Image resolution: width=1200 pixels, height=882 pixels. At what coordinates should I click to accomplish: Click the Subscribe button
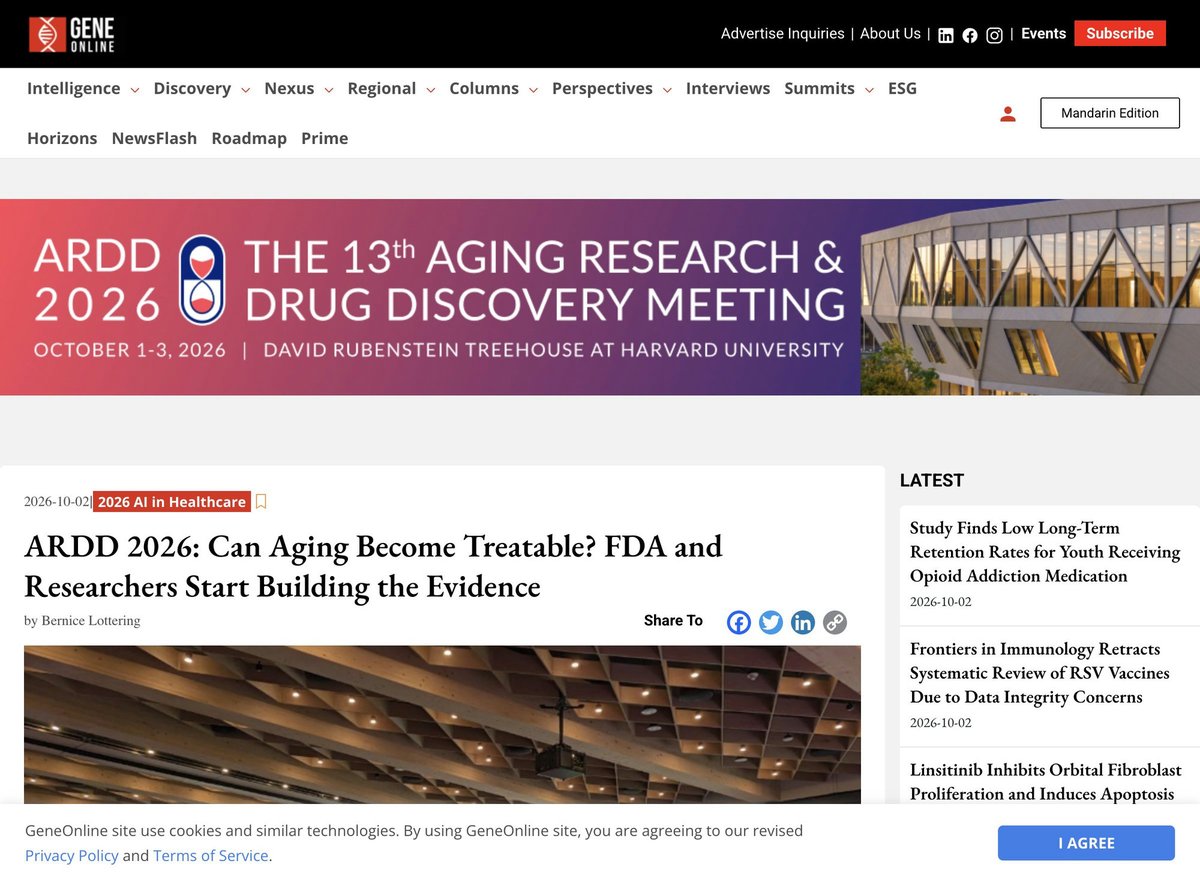click(1120, 33)
